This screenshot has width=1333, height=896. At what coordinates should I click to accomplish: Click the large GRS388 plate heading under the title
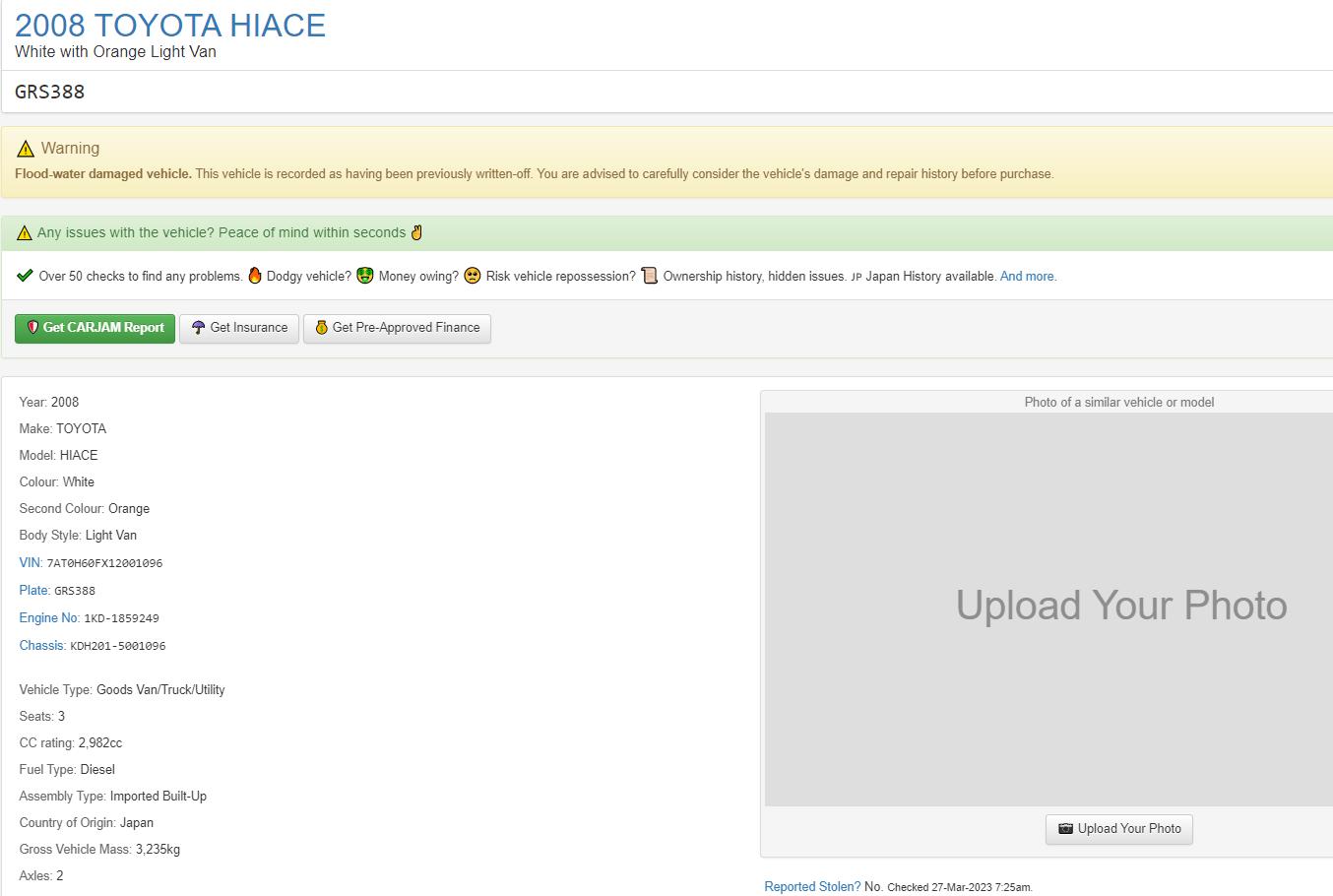click(50, 92)
